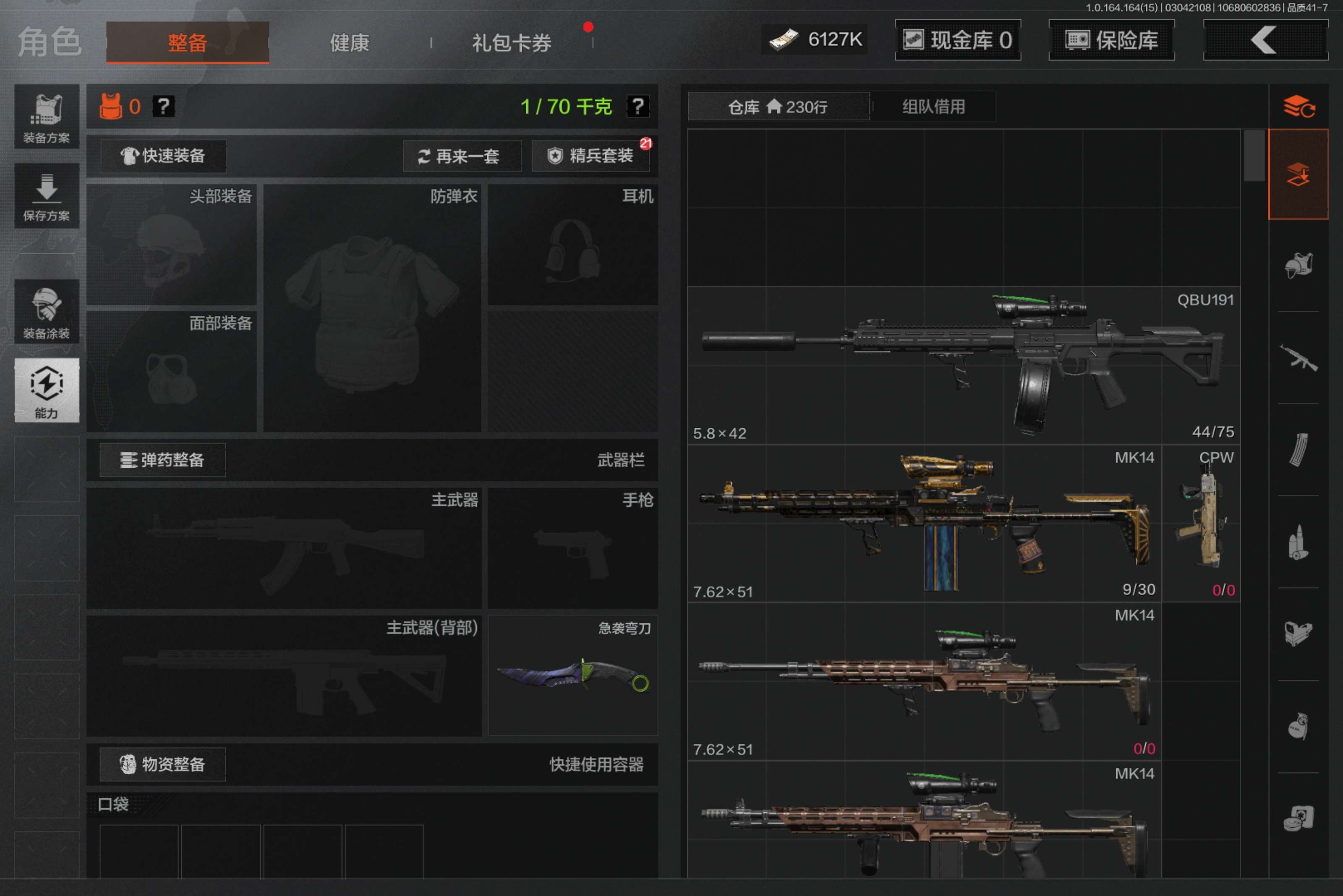
Task: Open the 装备涂装 gear skins icon
Action: click(46, 312)
